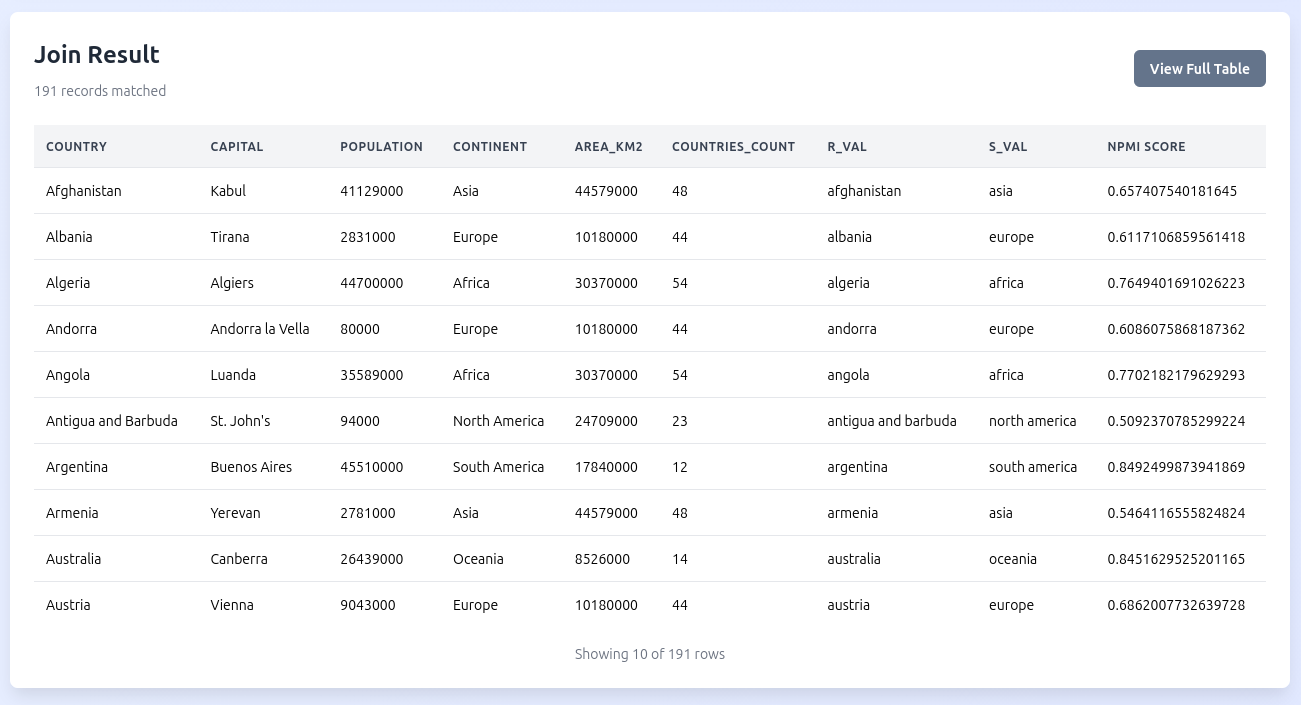Select the Antigua and Barbuda row
This screenshot has height=705, width=1301.
coord(112,421)
